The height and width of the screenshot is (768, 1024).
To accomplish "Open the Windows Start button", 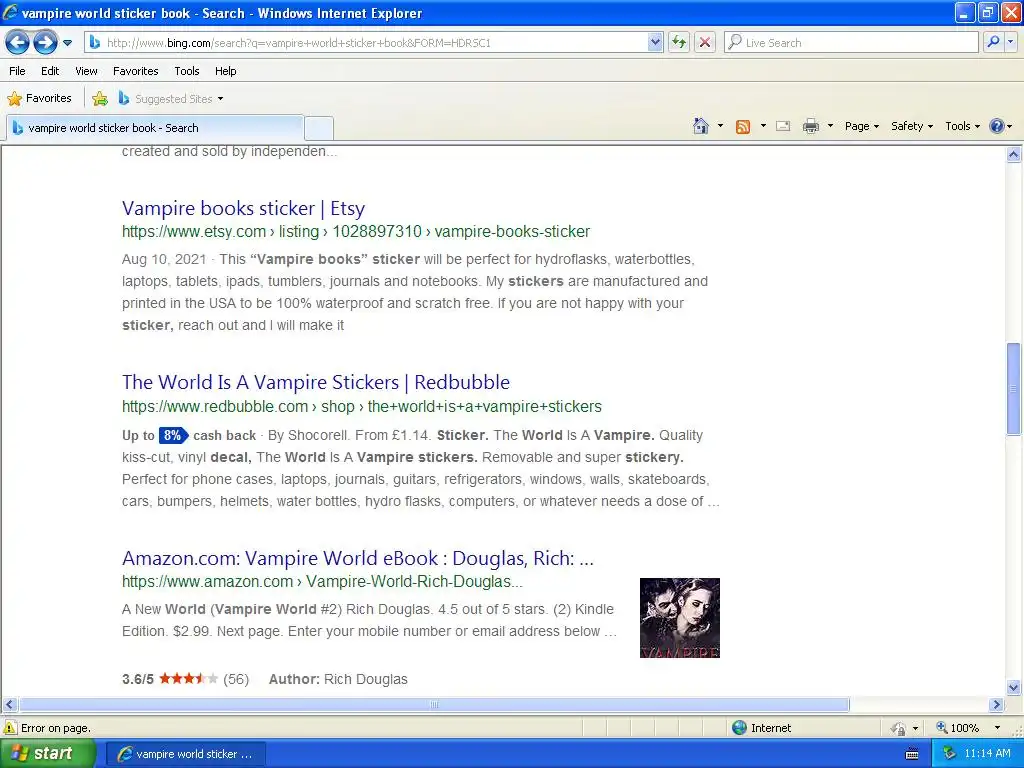I will (x=47, y=754).
